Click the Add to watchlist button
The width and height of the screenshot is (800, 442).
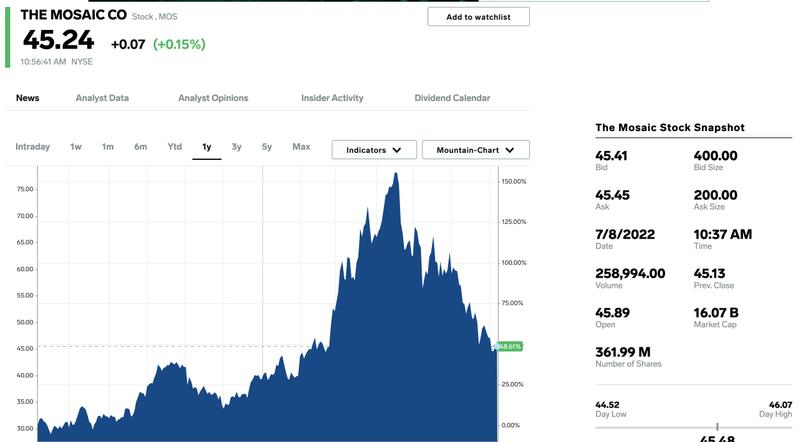[x=478, y=17]
